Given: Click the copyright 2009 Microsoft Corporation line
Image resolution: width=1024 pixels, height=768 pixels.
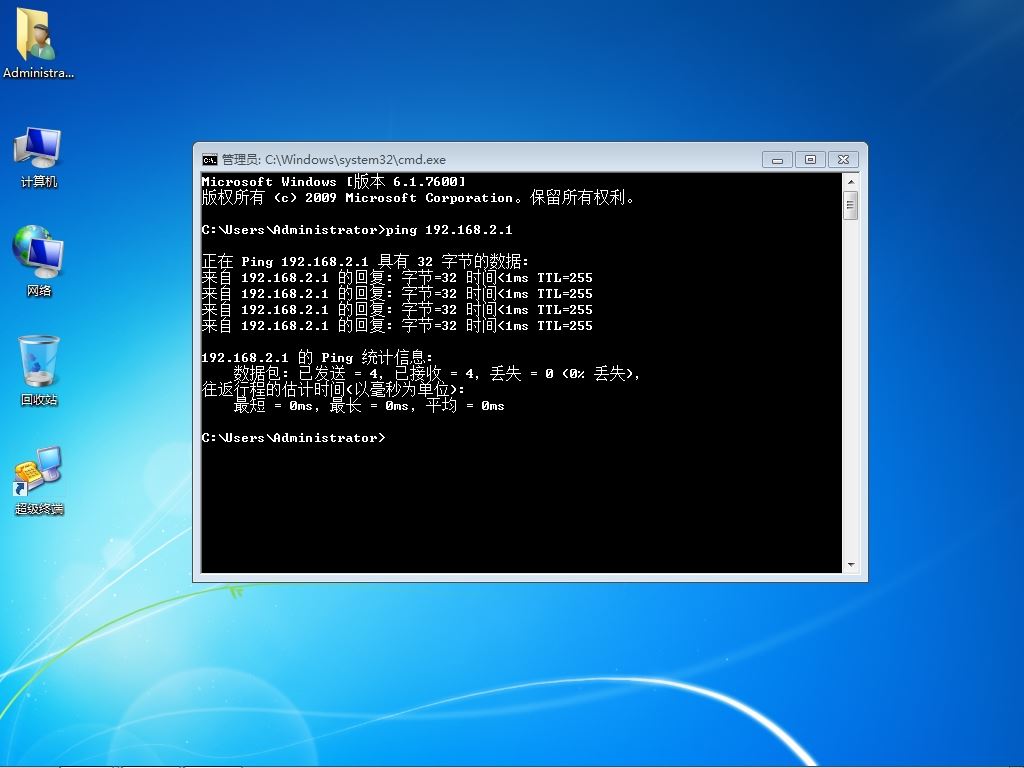Looking at the screenshot, I should 418,197.
